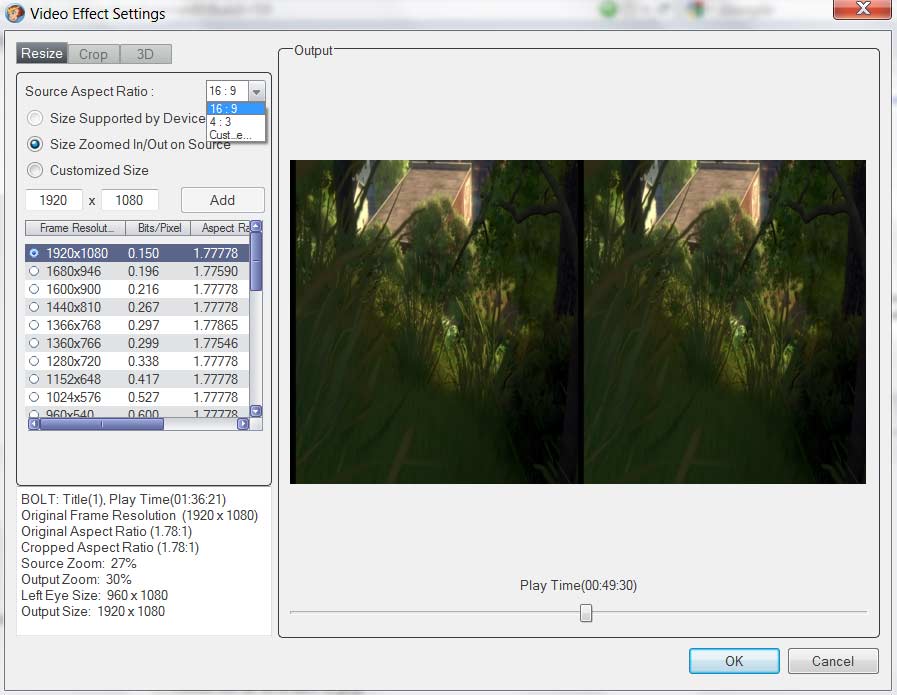Open the Crop tab
The height and width of the screenshot is (695, 897).
coord(93,54)
